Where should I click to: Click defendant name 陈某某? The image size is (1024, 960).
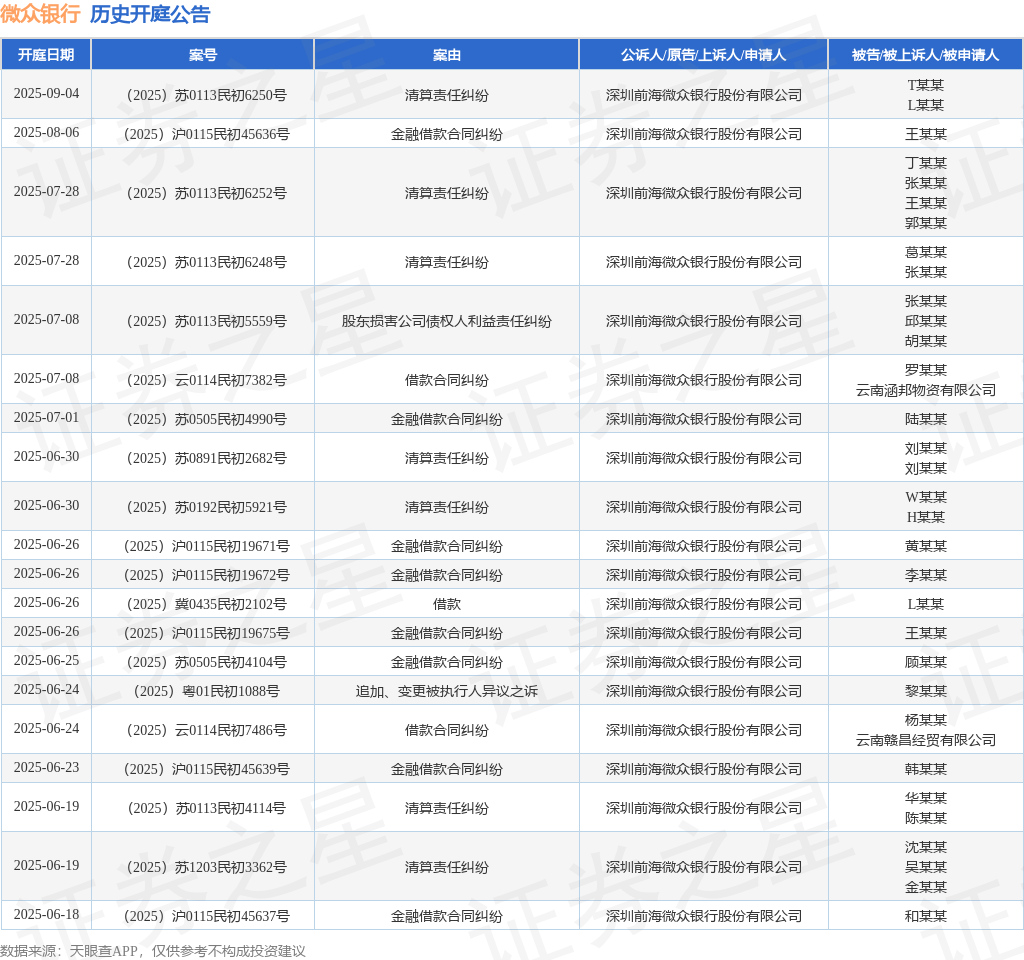(x=925, y=818)
